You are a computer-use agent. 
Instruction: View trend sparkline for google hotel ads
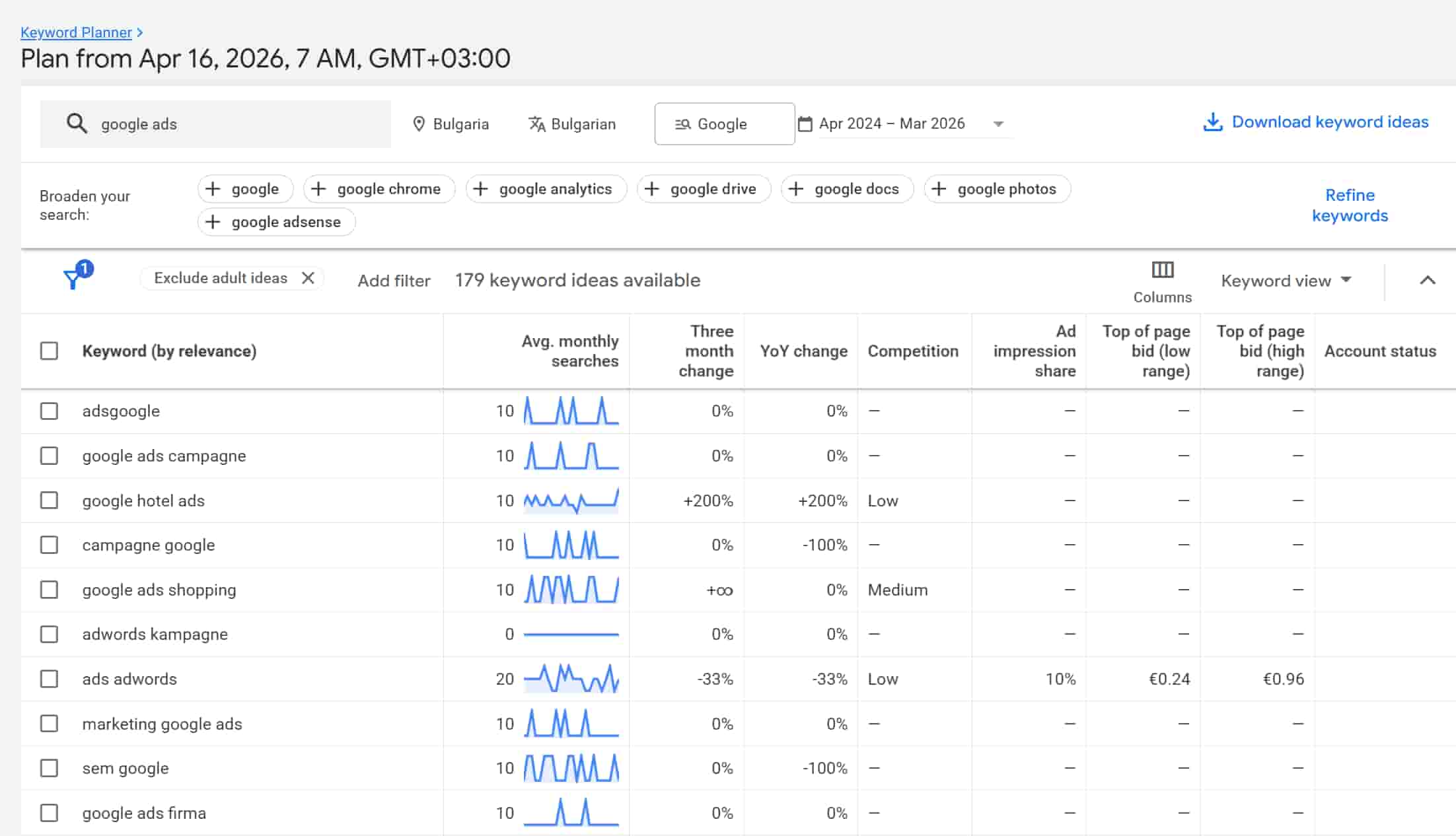coord(571,501)
